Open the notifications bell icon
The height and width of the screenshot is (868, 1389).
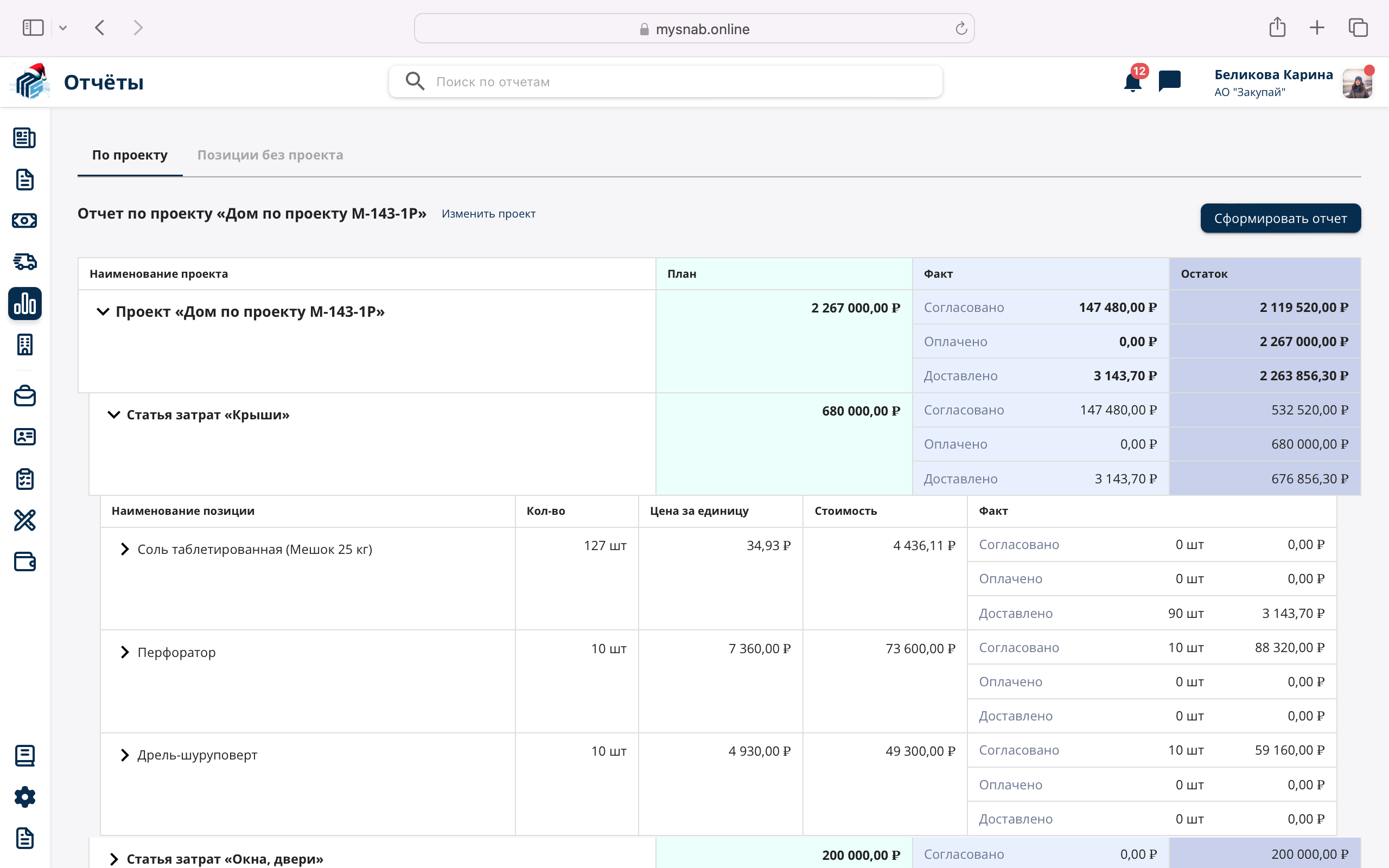(1132, 82)
